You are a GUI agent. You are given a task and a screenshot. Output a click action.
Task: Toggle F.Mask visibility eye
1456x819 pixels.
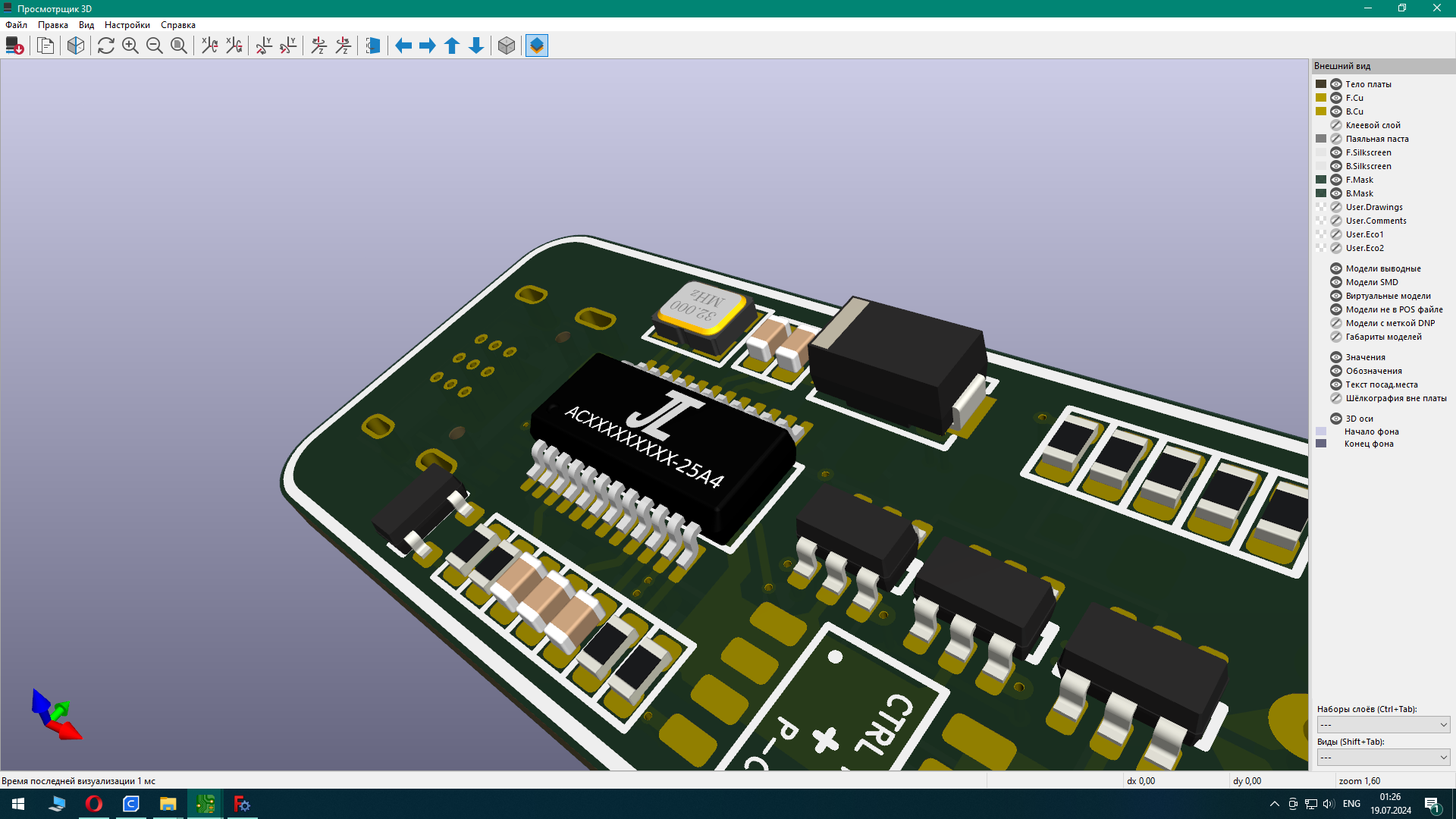(x=1336, y=180)
